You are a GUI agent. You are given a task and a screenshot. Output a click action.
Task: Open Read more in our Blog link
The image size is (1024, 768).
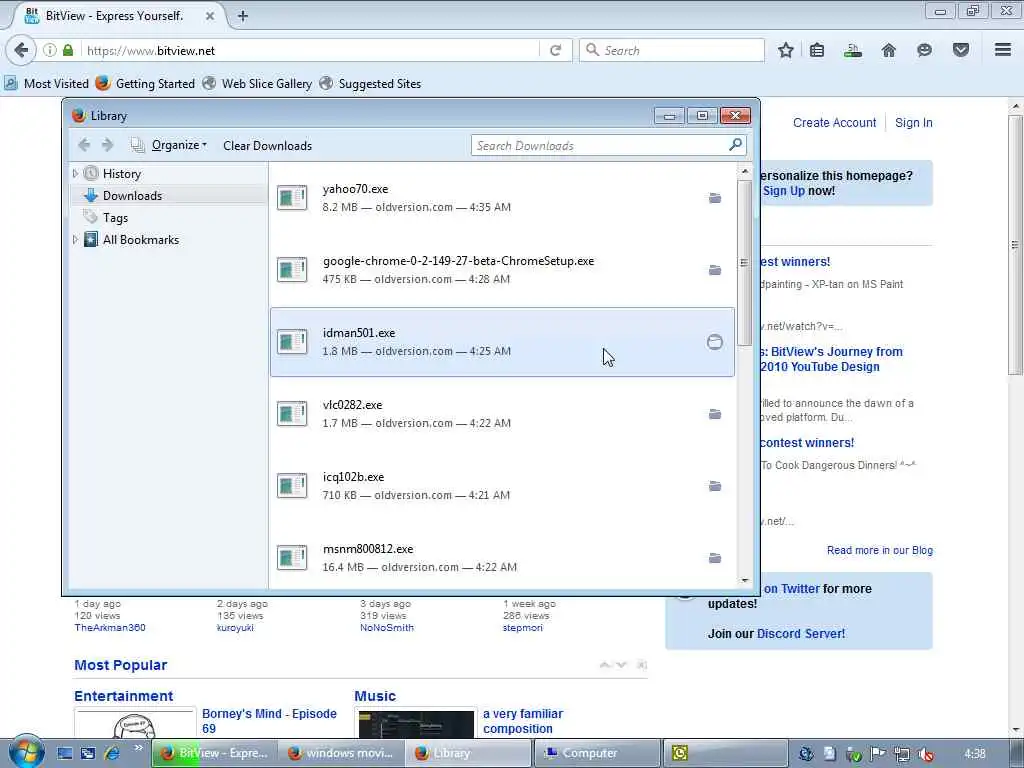880,551
